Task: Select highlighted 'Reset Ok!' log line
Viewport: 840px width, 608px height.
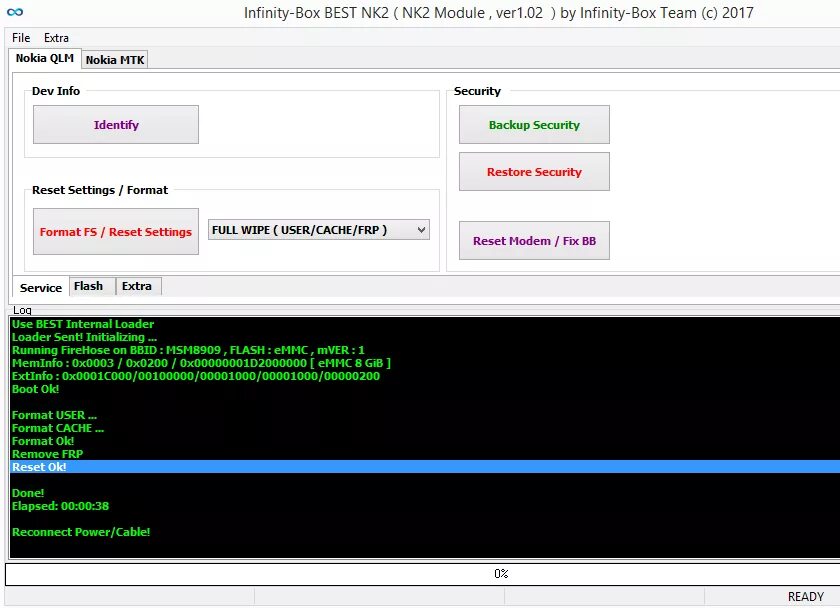Action: pos(425,467)
